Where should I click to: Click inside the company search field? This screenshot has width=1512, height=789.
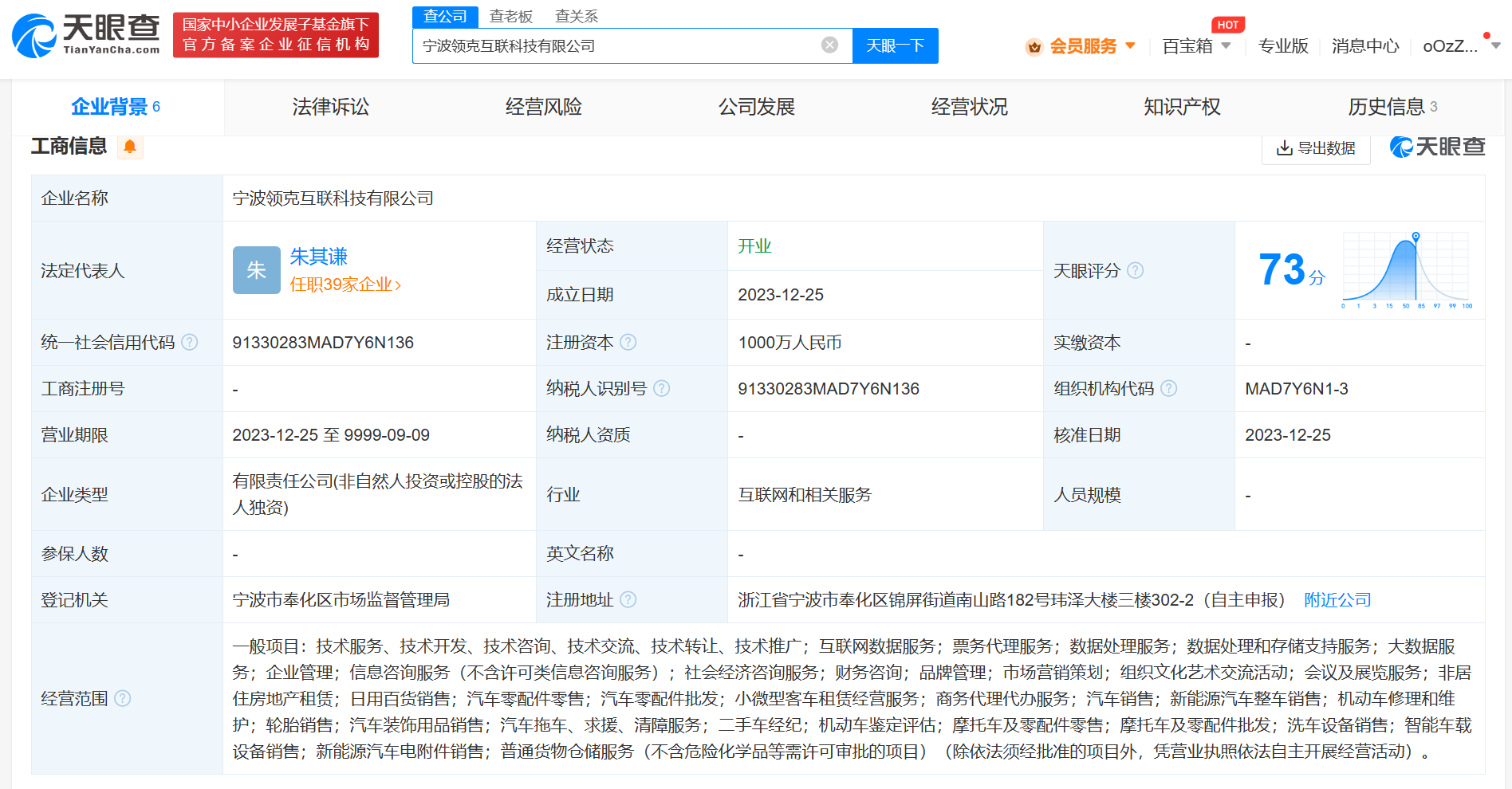(614, 46)
